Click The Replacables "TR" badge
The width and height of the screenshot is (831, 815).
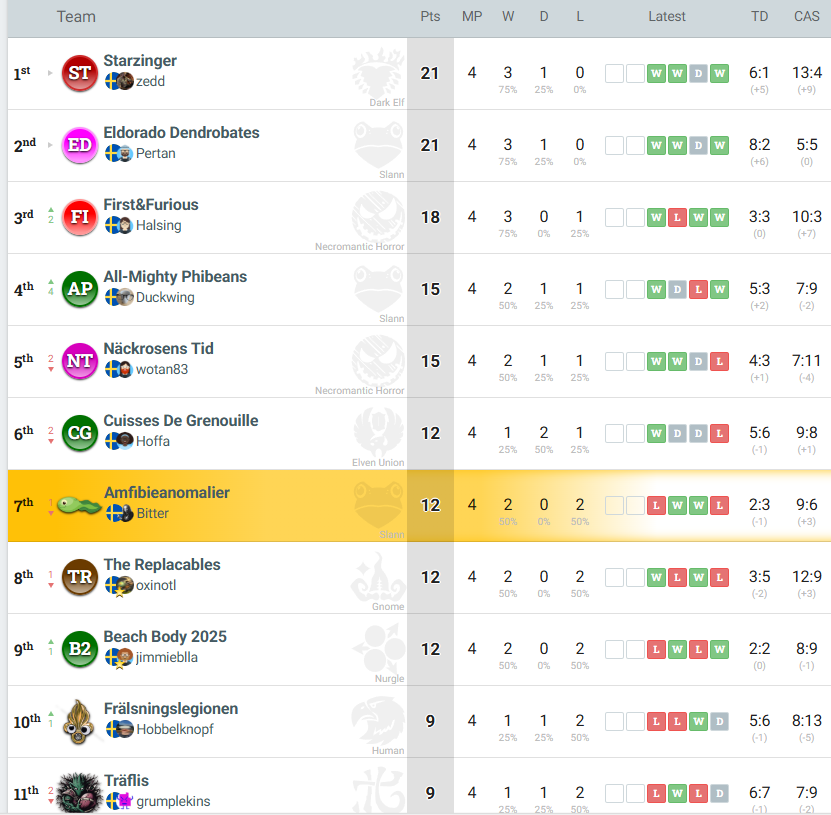(x=80, y=578)
